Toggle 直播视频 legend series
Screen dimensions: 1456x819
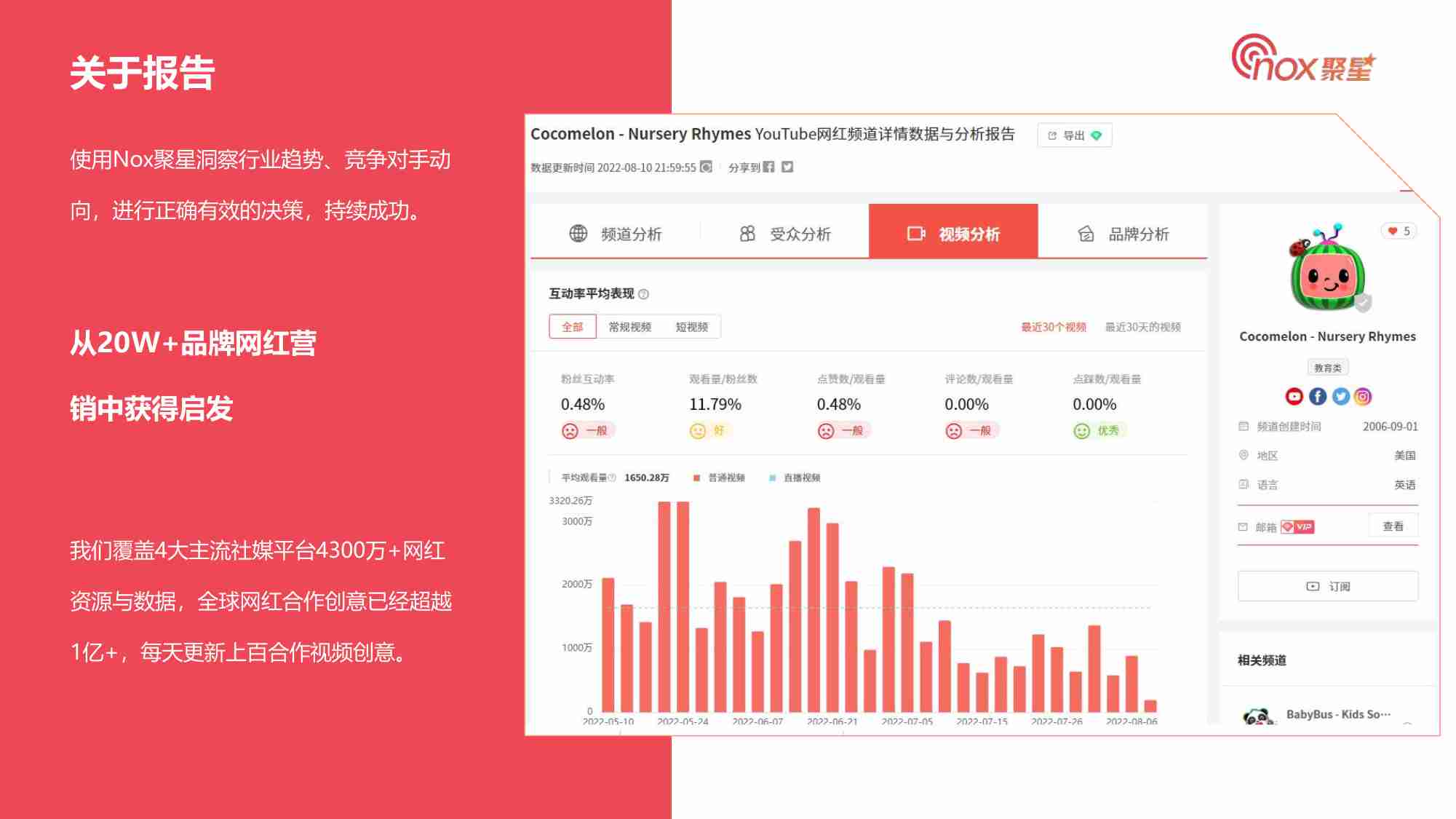click(x=794, y=478)
